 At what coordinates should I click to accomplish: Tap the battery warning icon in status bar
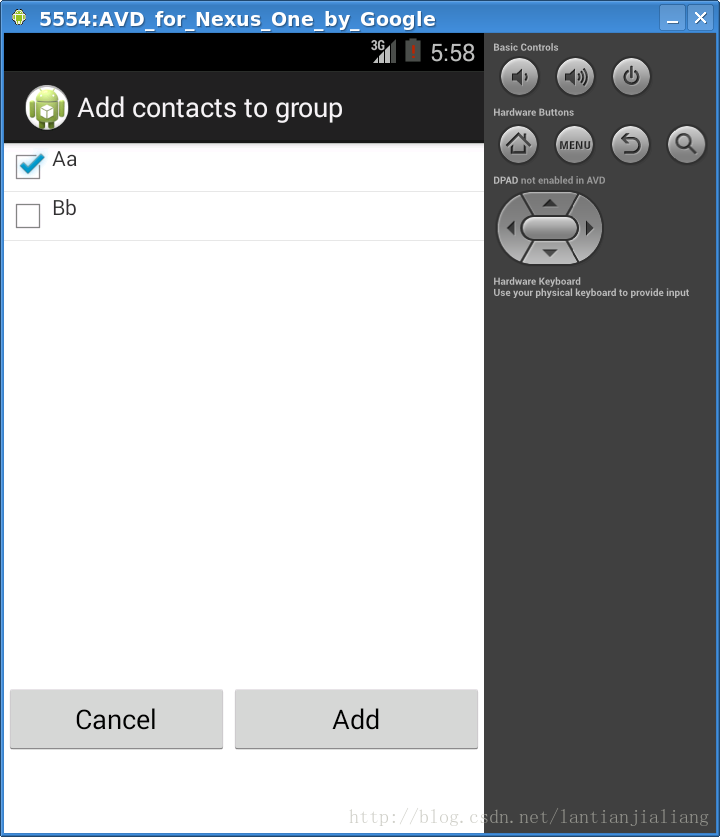[x=413, y=51]
